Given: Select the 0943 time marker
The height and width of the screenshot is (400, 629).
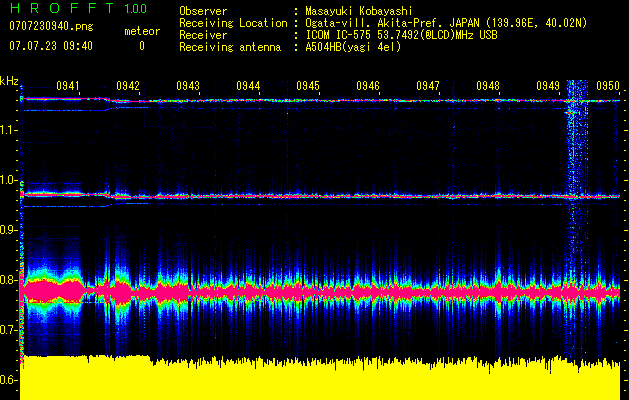Looking at the screenshot, I should pyautogui.click(x=188, y=87).
